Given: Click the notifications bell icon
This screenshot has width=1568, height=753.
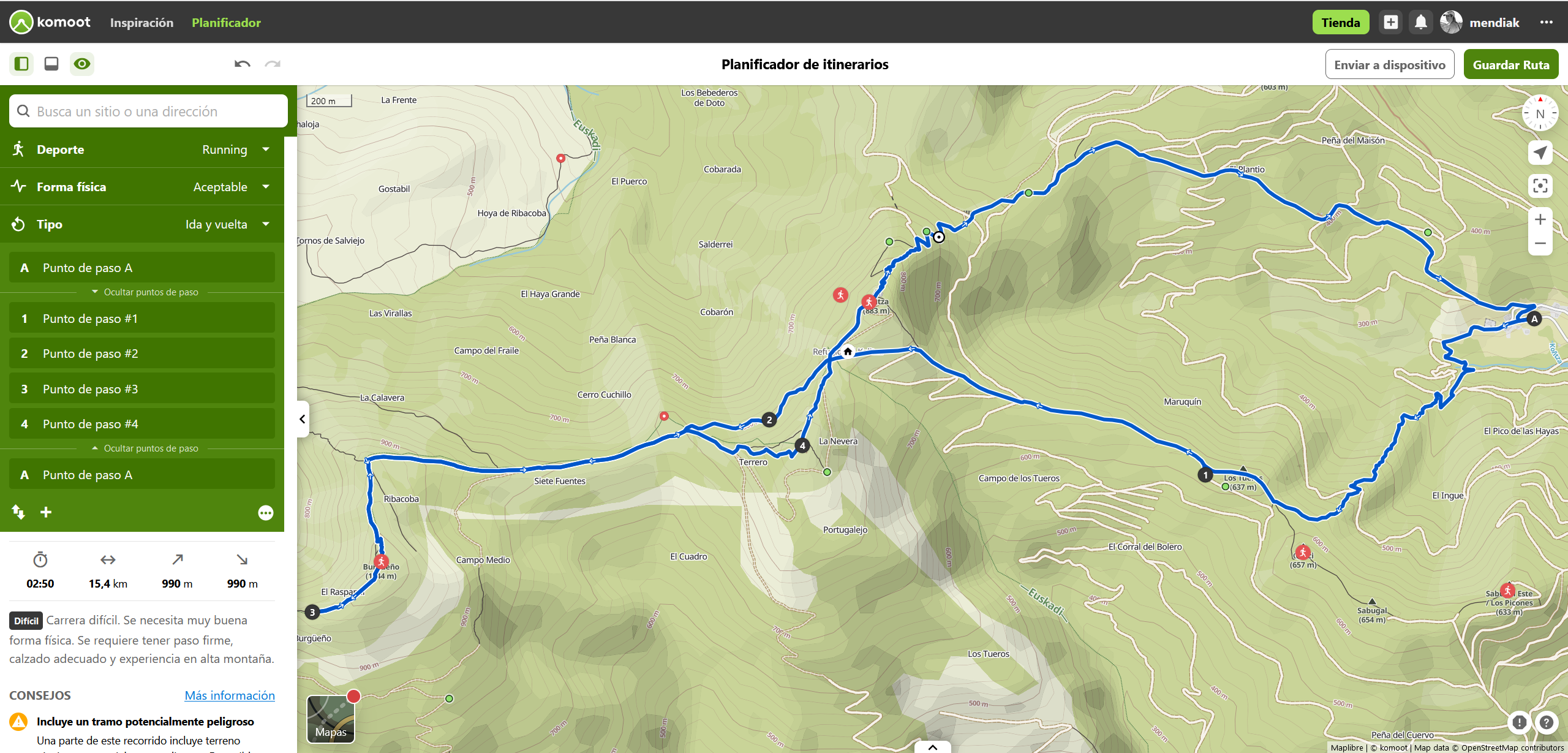Looking at the screenshot, I should 1421,23.
